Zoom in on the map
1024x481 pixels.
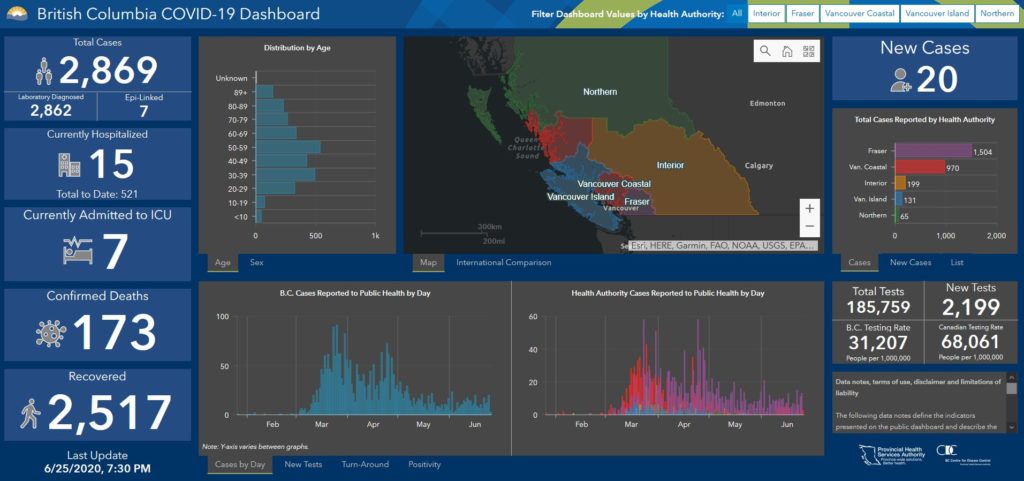pos(809,208)
